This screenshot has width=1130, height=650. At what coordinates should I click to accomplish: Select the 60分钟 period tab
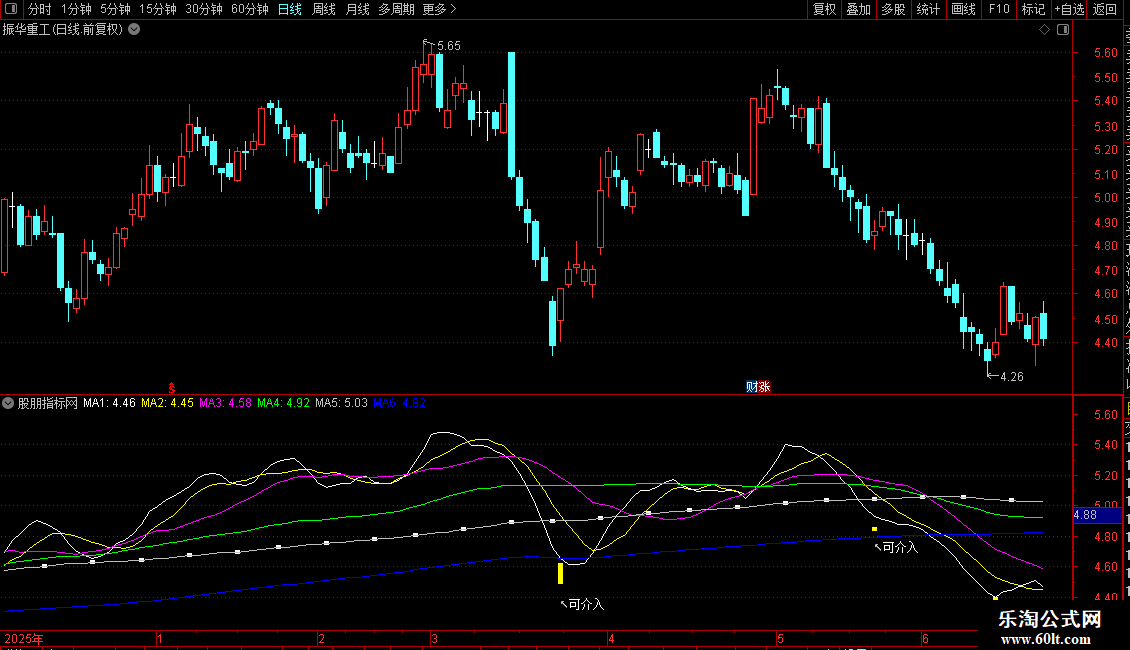point(249,9)
